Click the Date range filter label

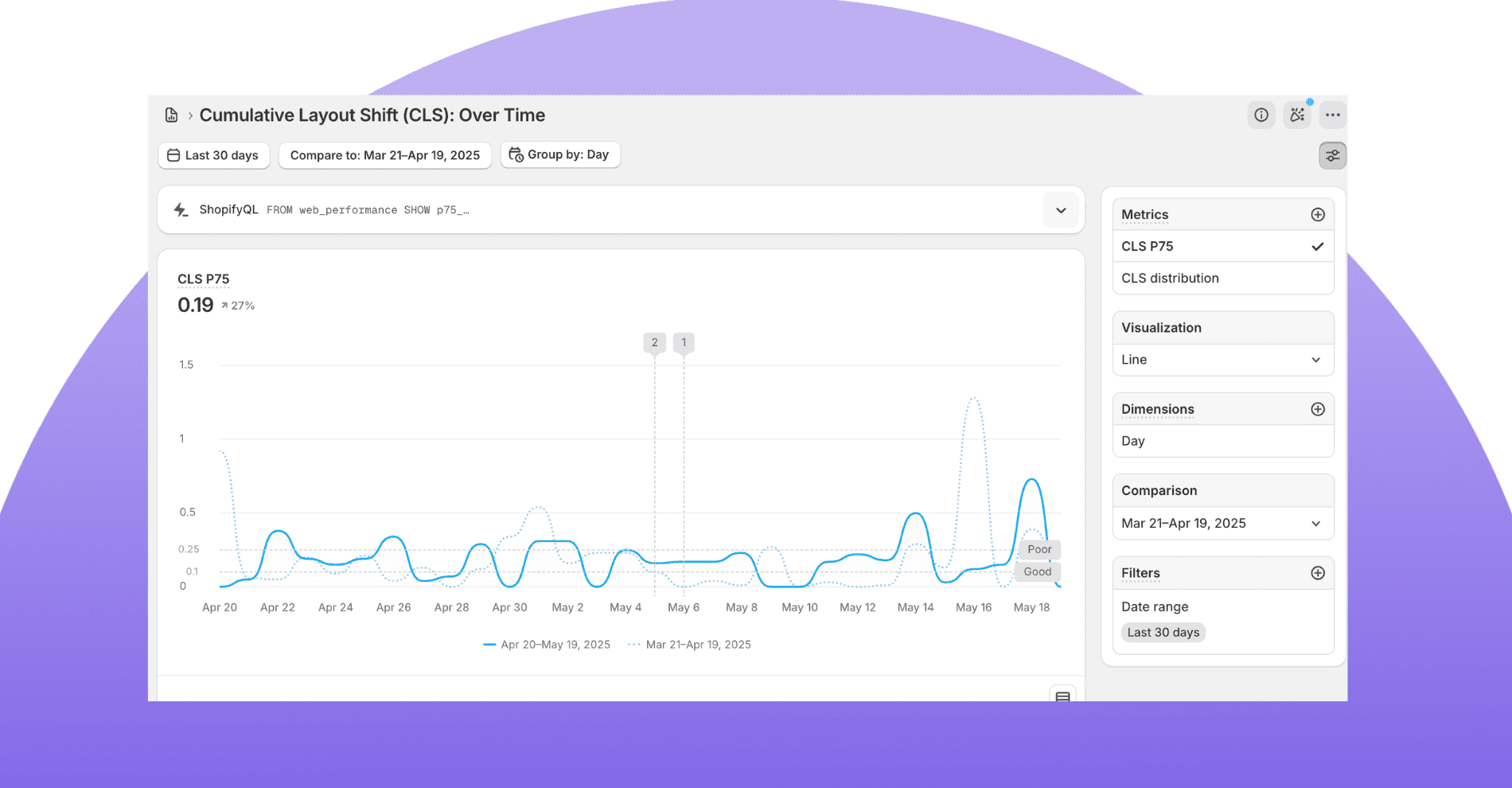[1155, 607]
